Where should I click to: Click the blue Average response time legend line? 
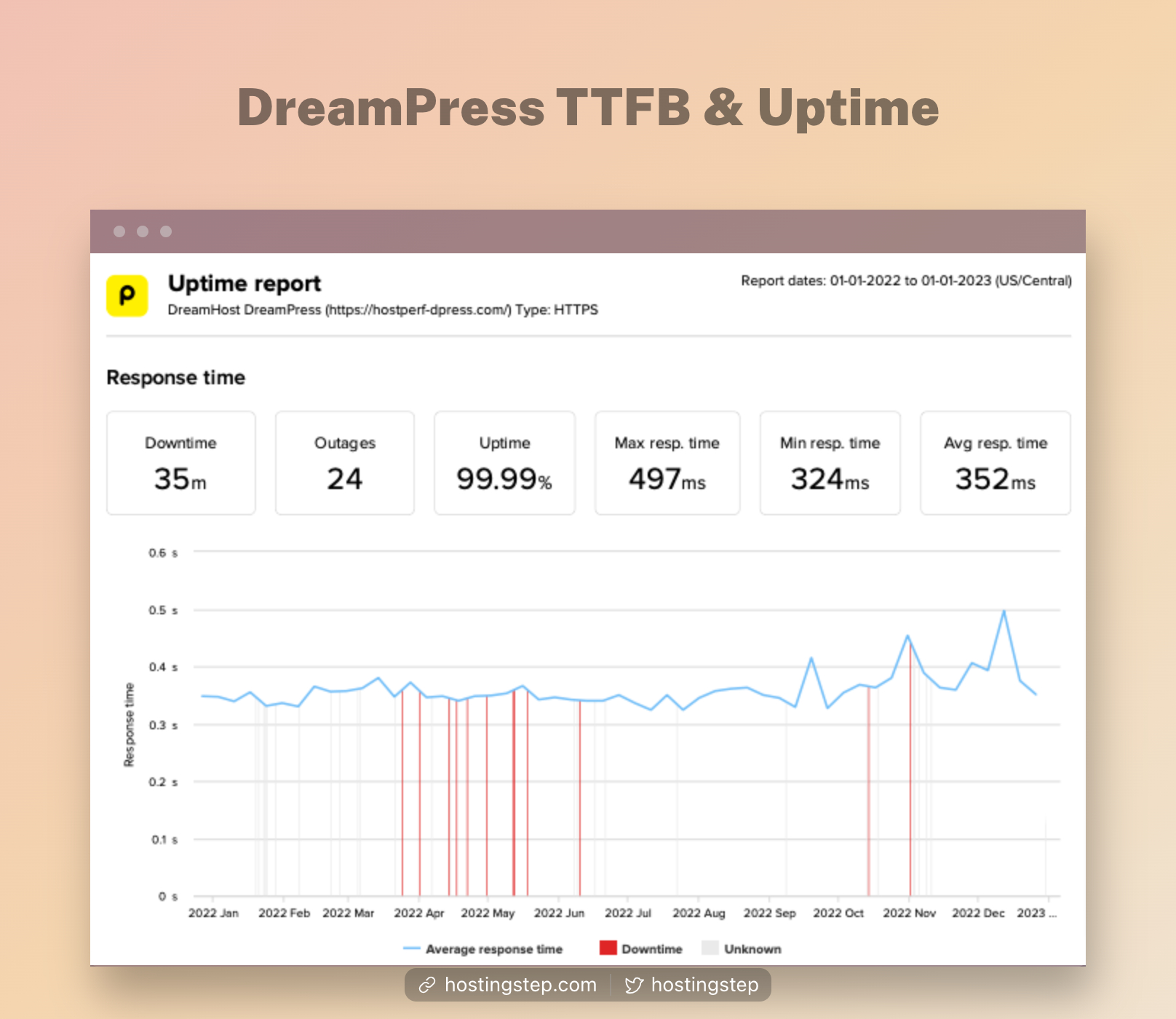click(412, 948)
